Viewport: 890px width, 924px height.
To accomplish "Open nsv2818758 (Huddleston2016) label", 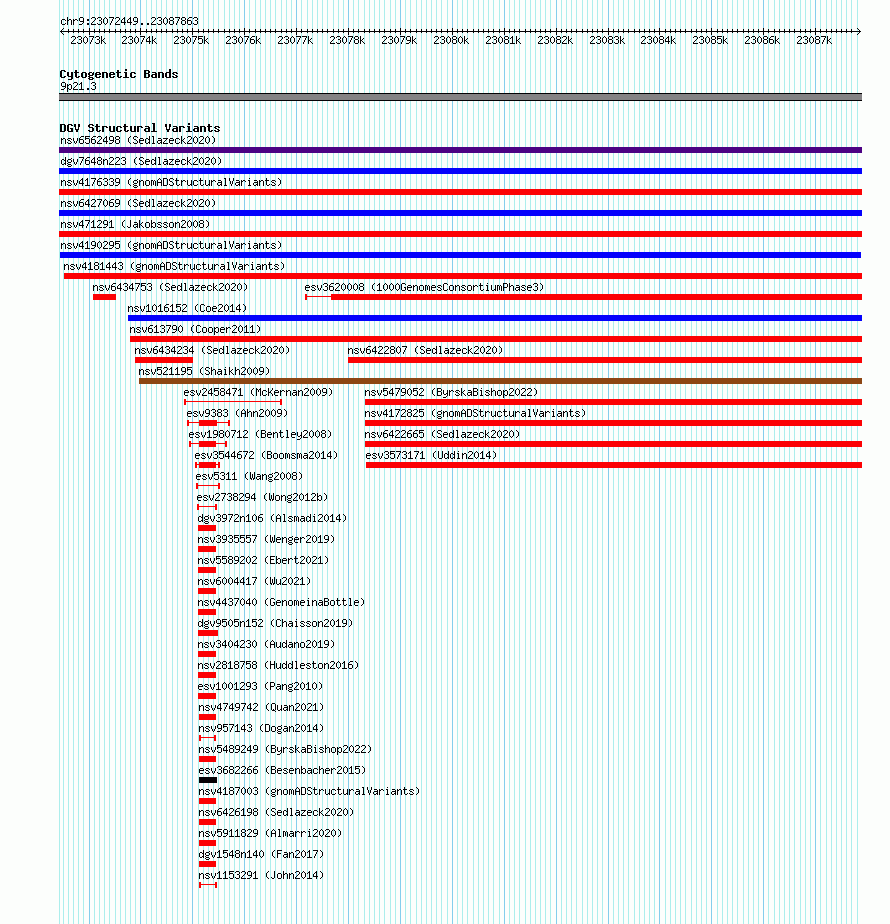I will pos(278,665).
